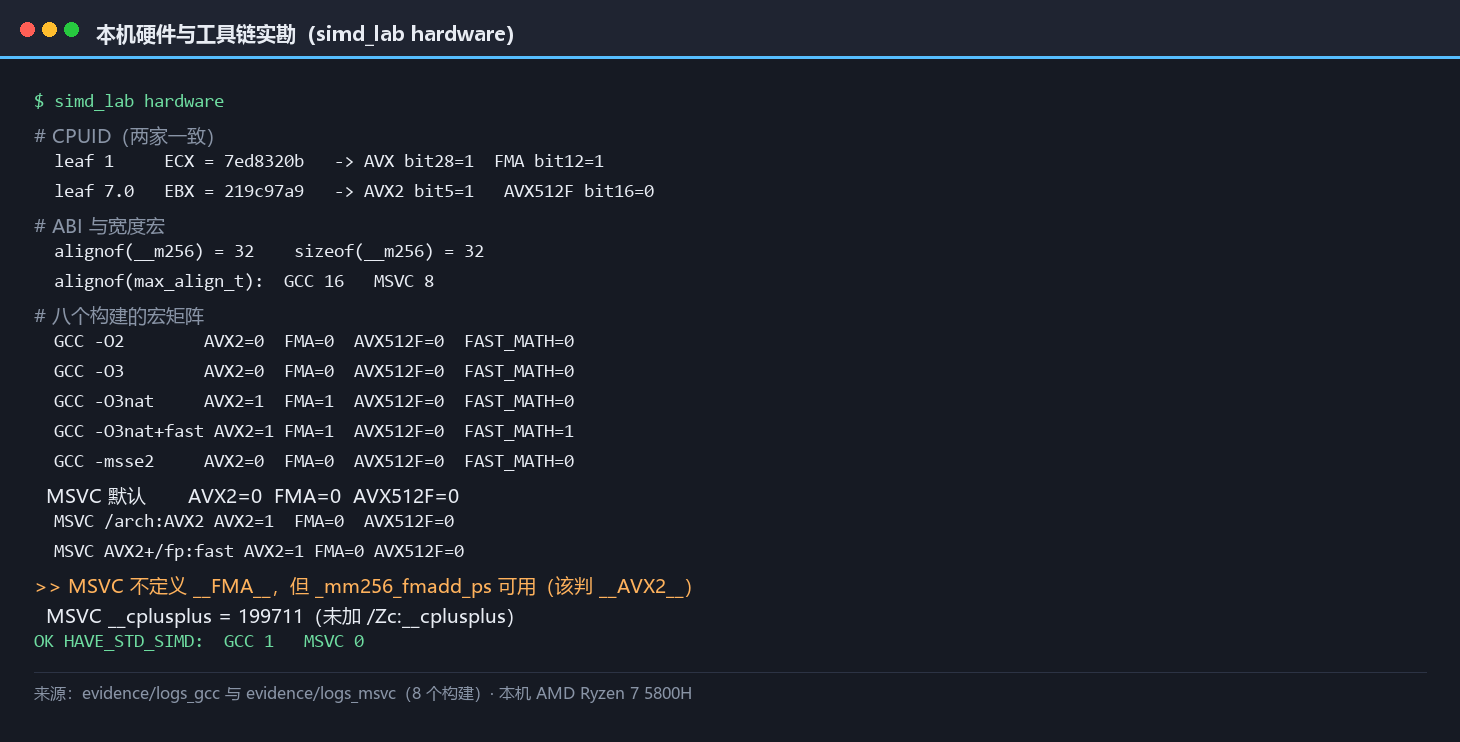
Task: Select the "GCC -O3" build row label
Action: pos(89,371)
